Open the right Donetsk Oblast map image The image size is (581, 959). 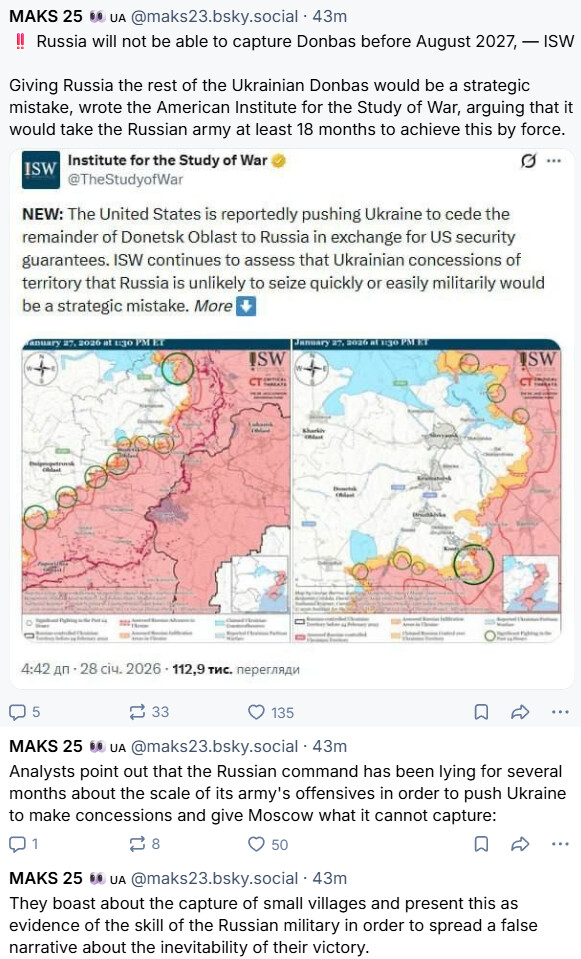(x=427, y=490)
